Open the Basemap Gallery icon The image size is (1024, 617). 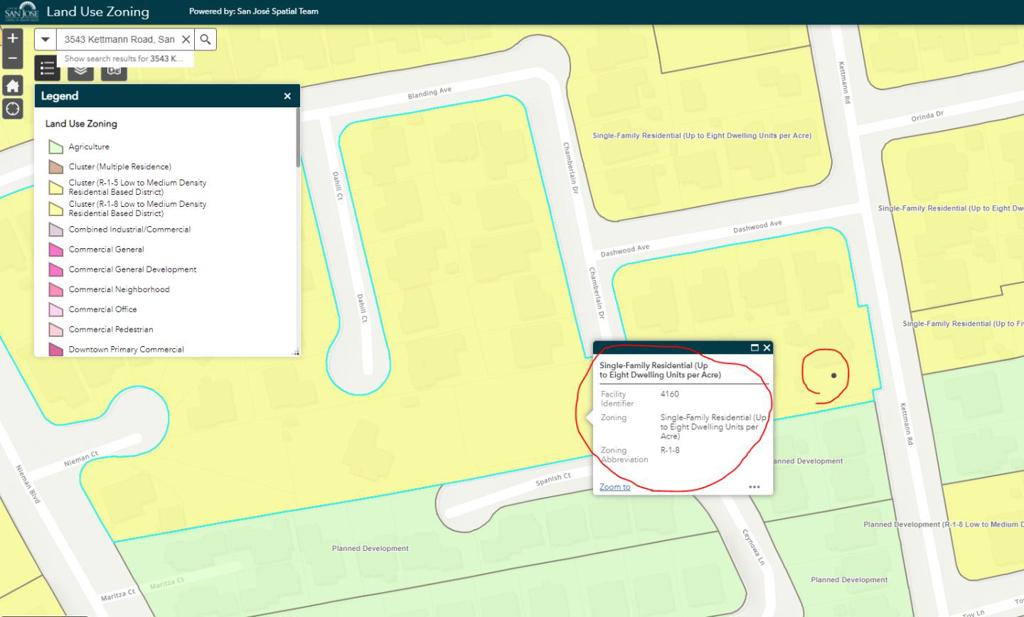114,70
